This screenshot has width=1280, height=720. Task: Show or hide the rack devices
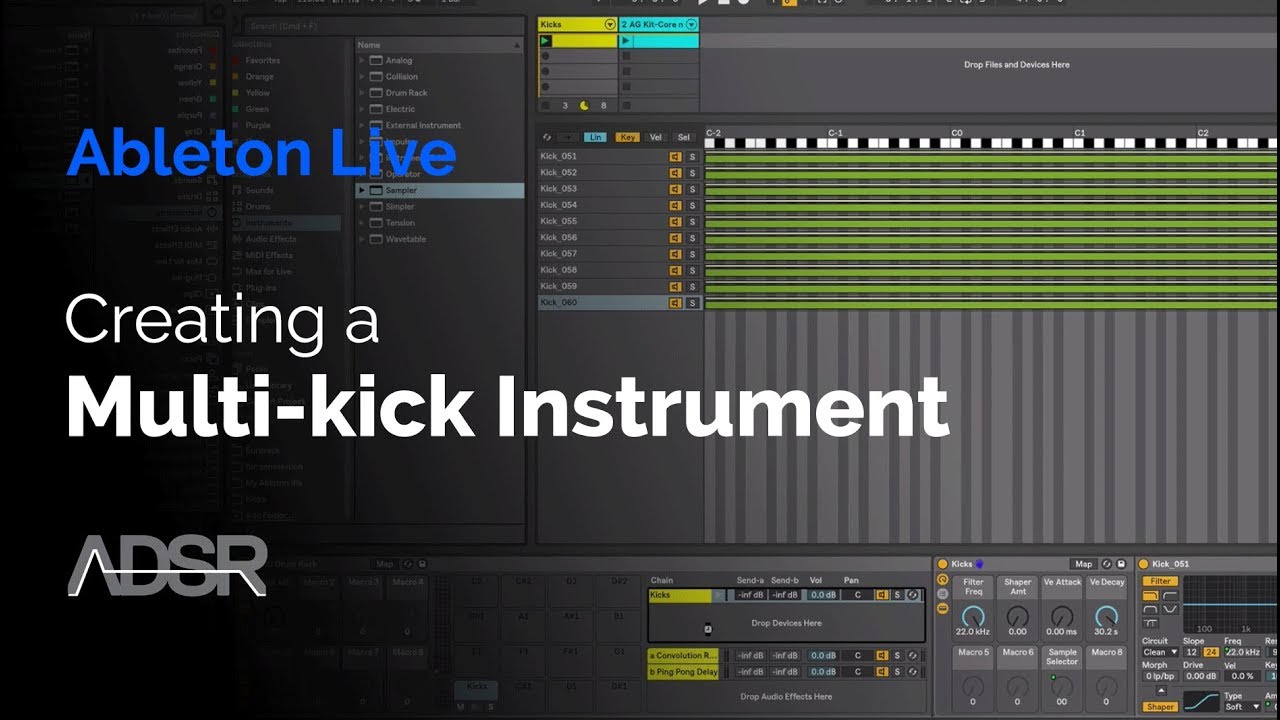pos(942,608)
